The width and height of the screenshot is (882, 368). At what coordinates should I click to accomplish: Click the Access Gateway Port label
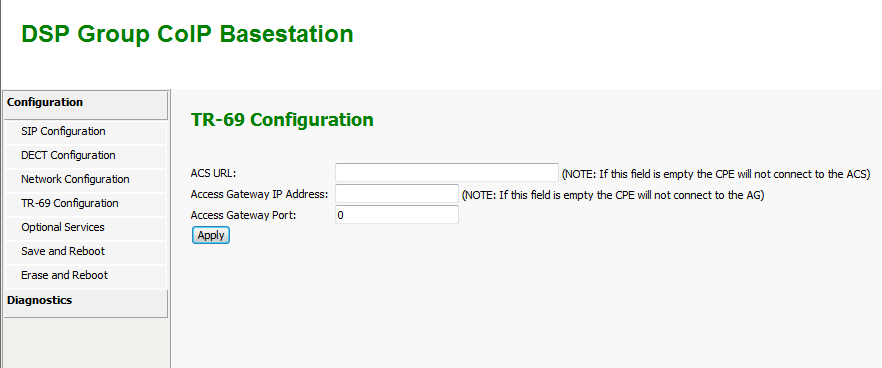[243, 216]
